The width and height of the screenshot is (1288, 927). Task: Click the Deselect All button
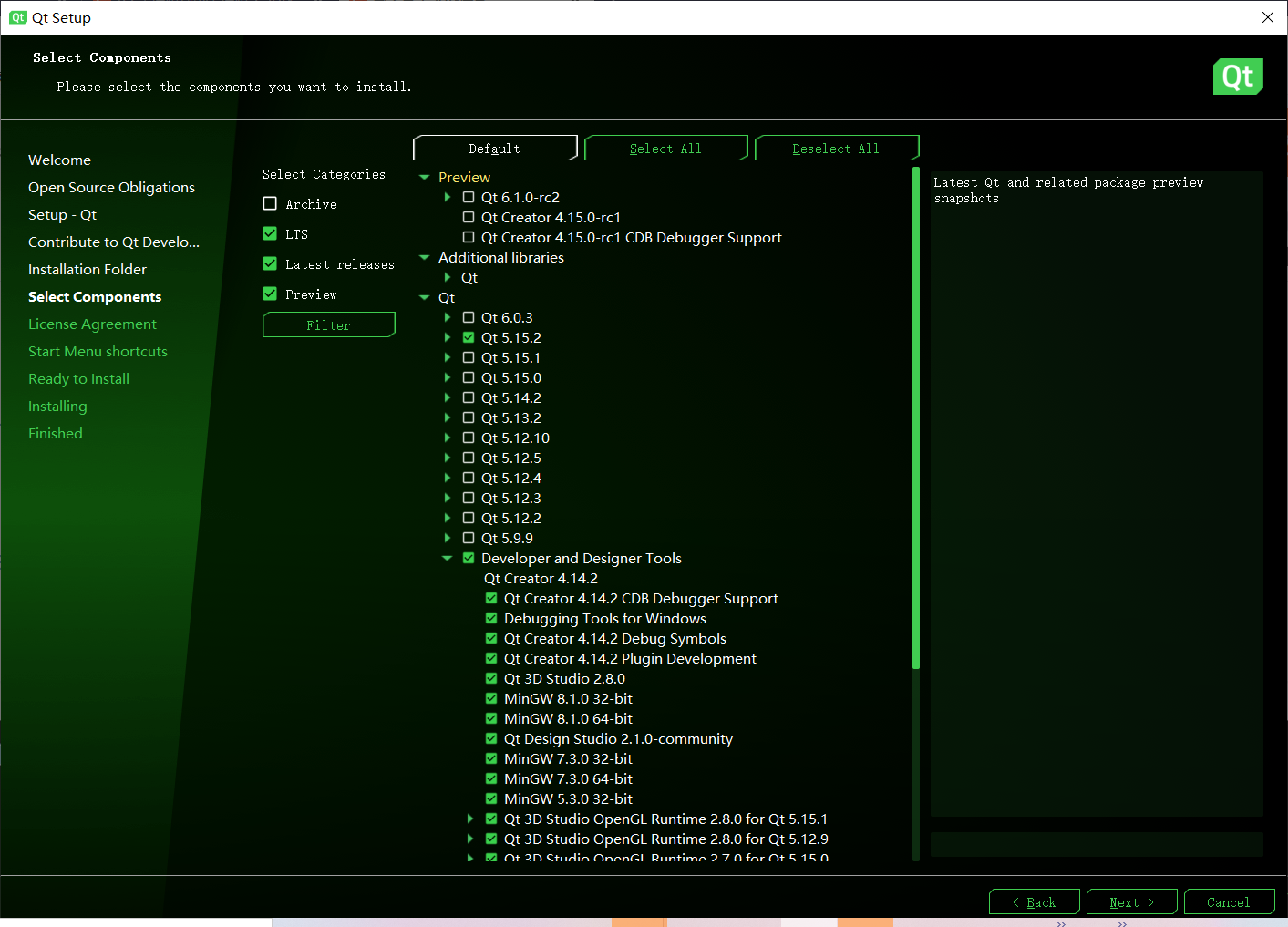[836, 148]
